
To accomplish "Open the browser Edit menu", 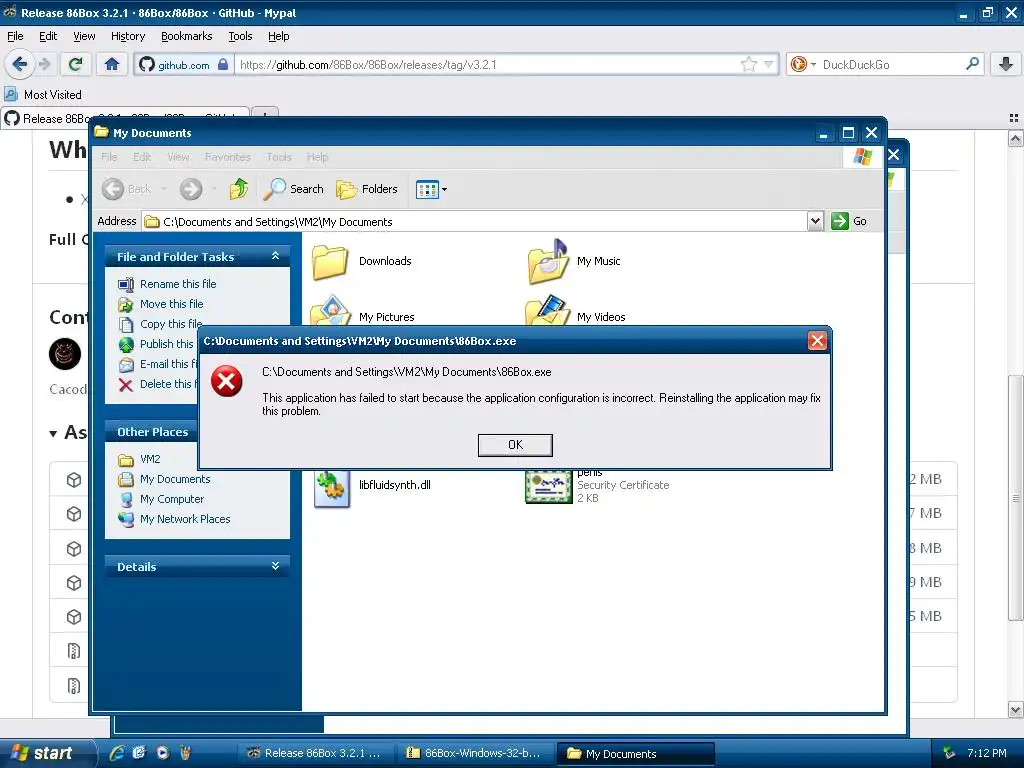I will 48,36.
